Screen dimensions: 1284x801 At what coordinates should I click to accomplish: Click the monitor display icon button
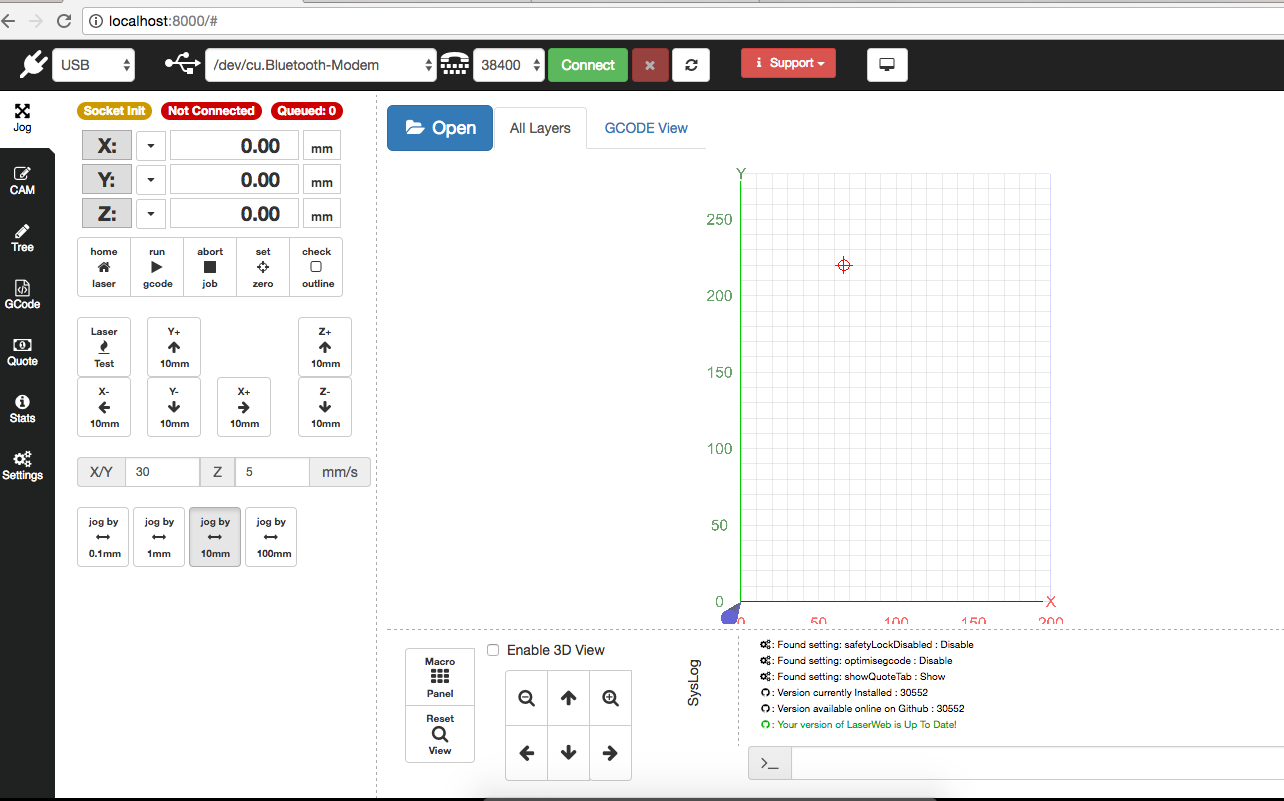coord(887,64)
